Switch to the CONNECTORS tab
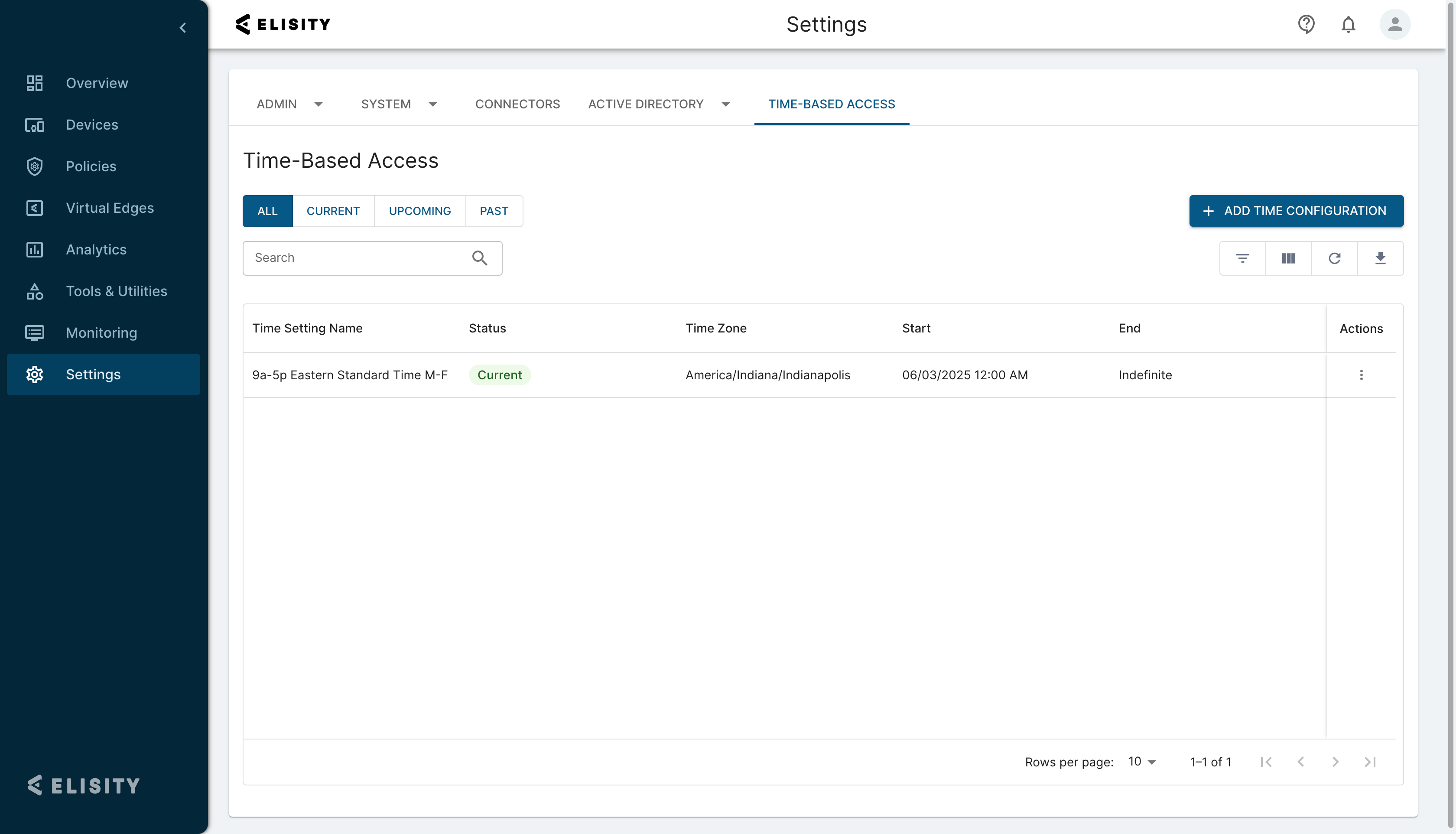Viewport: 1456px width, 834px height. point(517,104)
